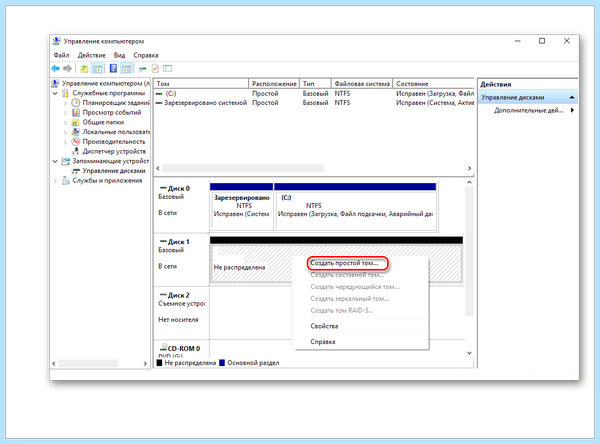The height and width of the screenshot is (444, 600).
Task: Expand the Планировщик заданий node
Action: pyautogui.click(x=65, y=103)
